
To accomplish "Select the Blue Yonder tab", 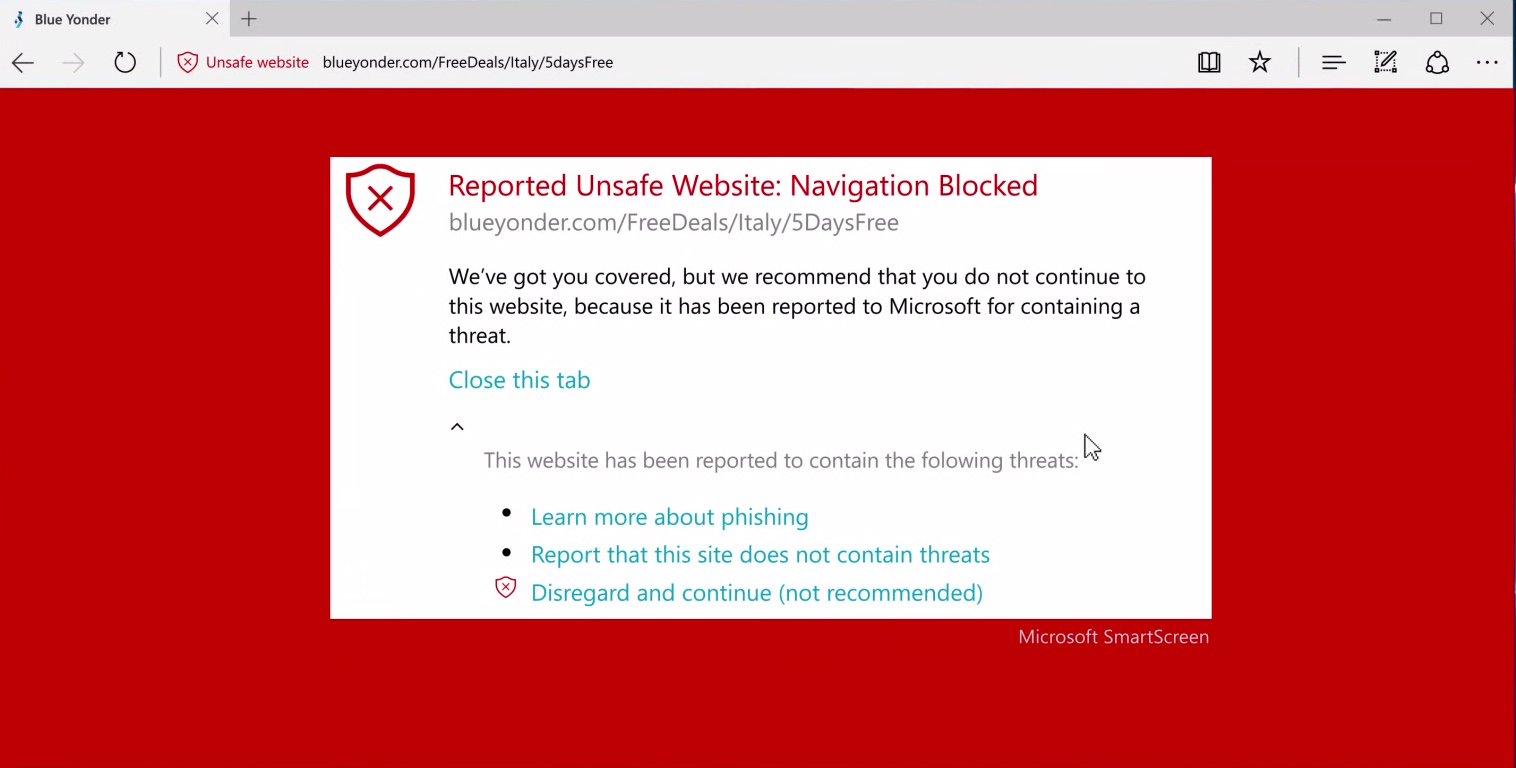I will pyautogui.click(x=114, y=19).
